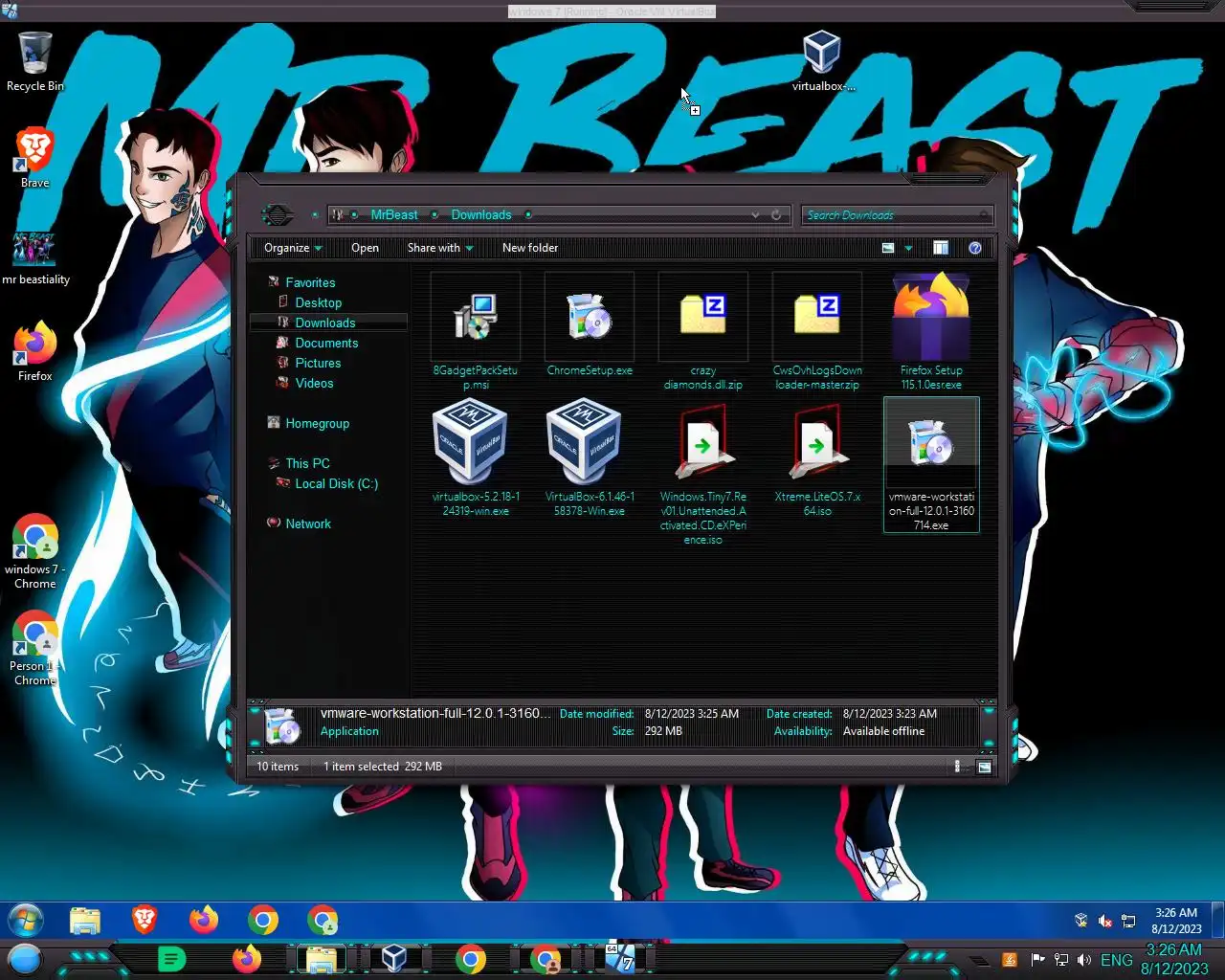1225x980 pixels.
Task: Open Desktop in the navigation pane
Action: pyautogui.click(x=318, y=302)
